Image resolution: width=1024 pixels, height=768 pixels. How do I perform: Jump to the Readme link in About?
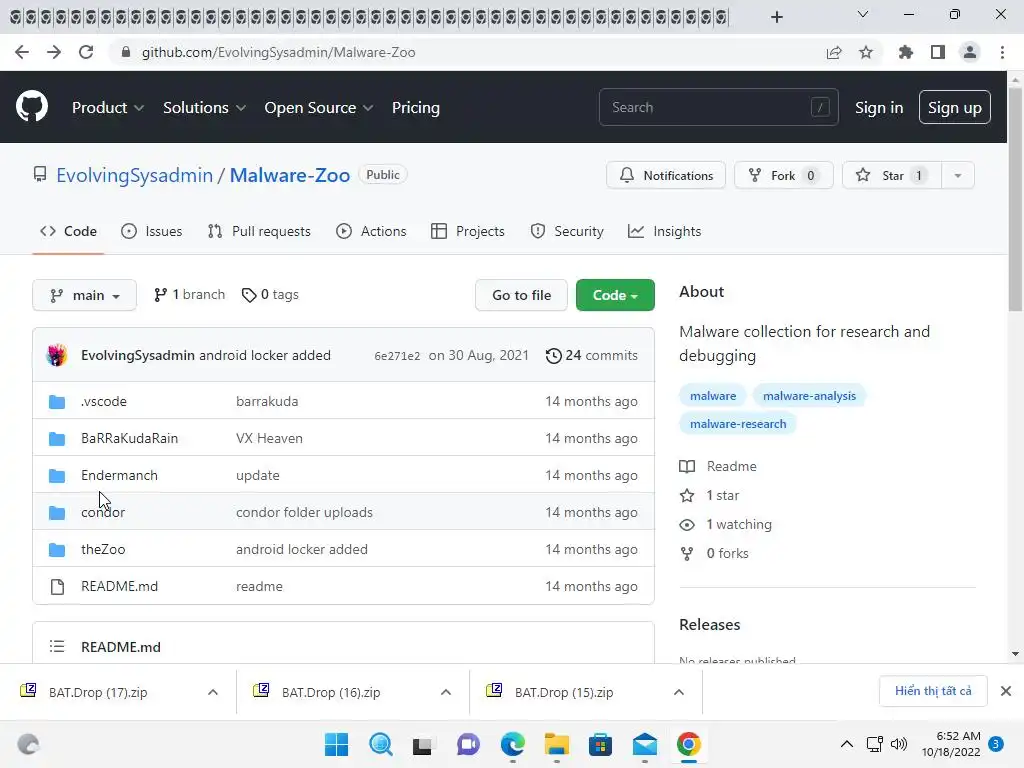pyautogui.click(x=718, y=466)
